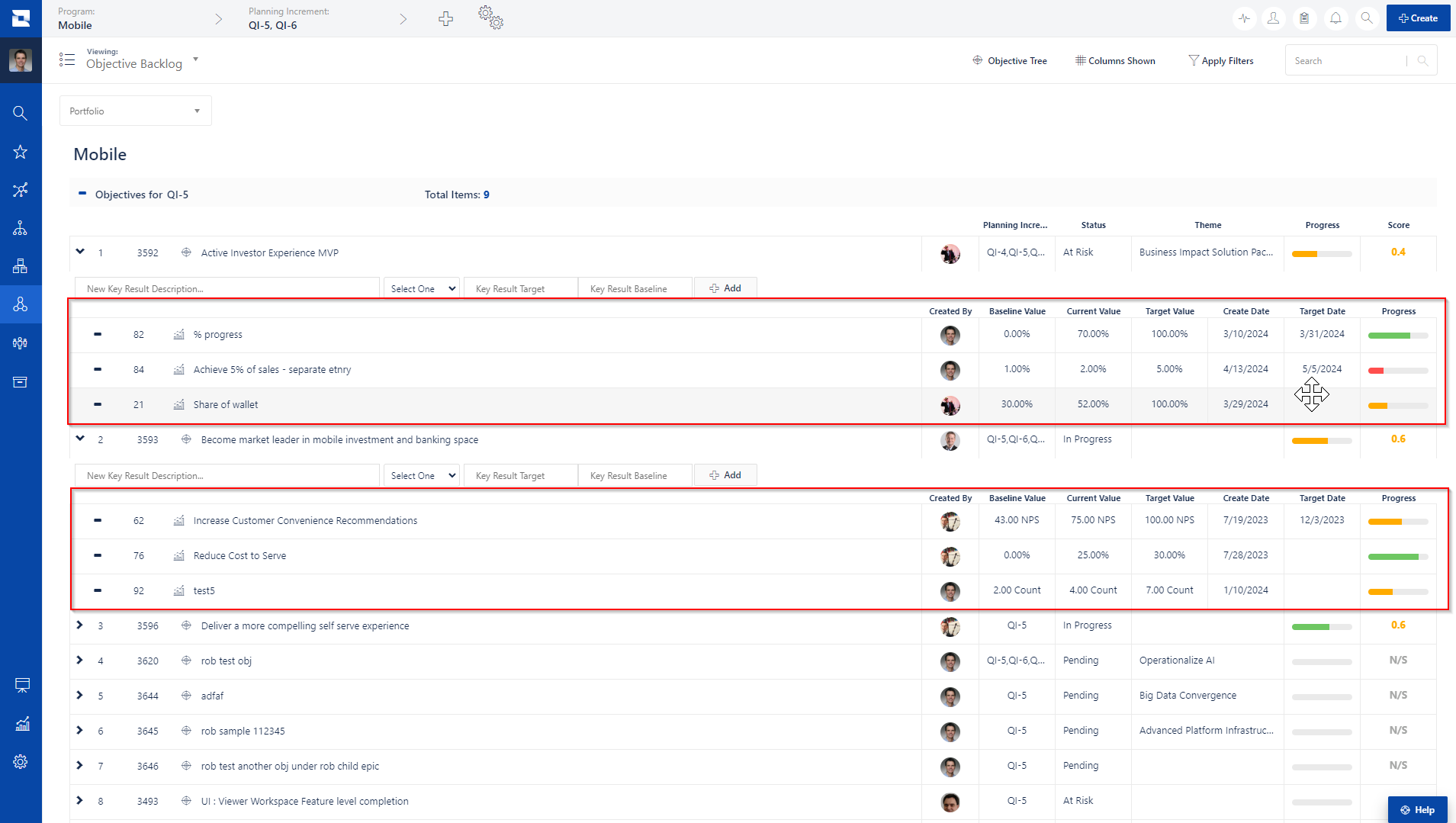Focus the Search input field
Screen dimensions: 1456x823
click(x=1347, y=61)
